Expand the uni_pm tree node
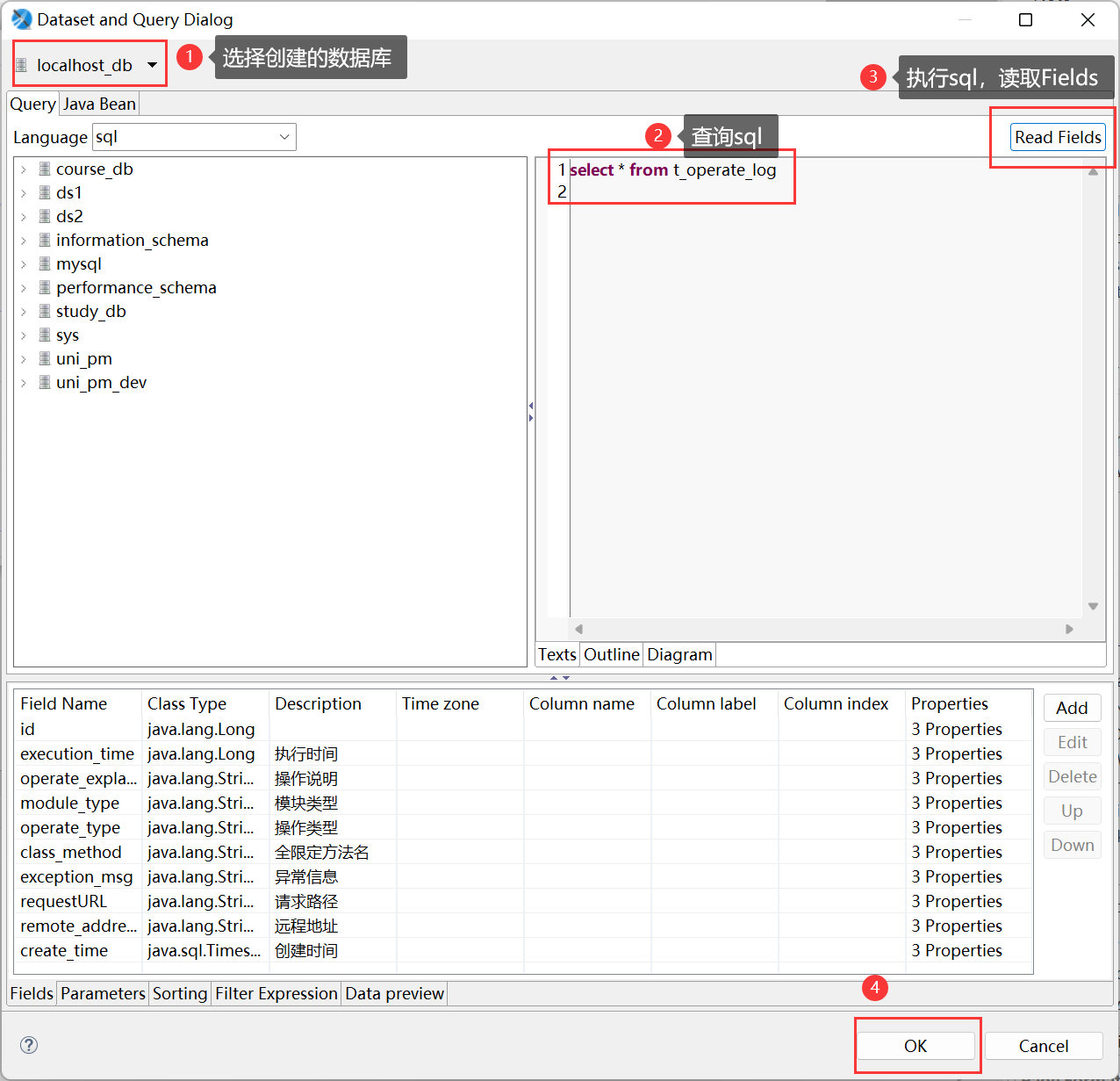The image size is (1120, 1081). click(24, 359)
